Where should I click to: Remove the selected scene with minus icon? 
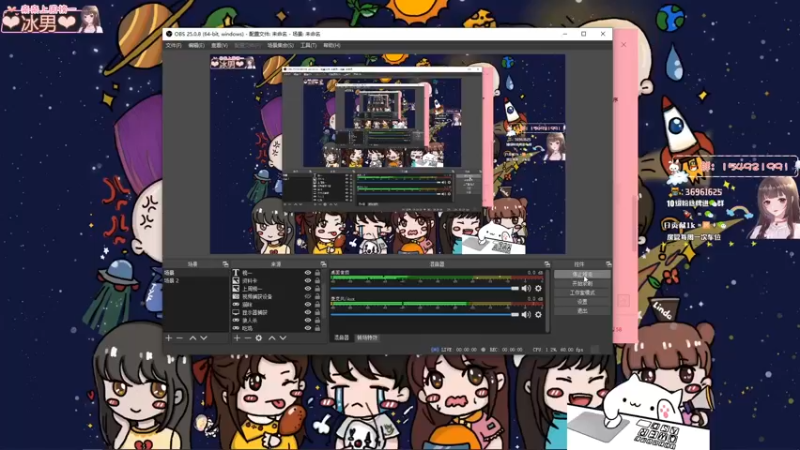click(x=180, y=338)
